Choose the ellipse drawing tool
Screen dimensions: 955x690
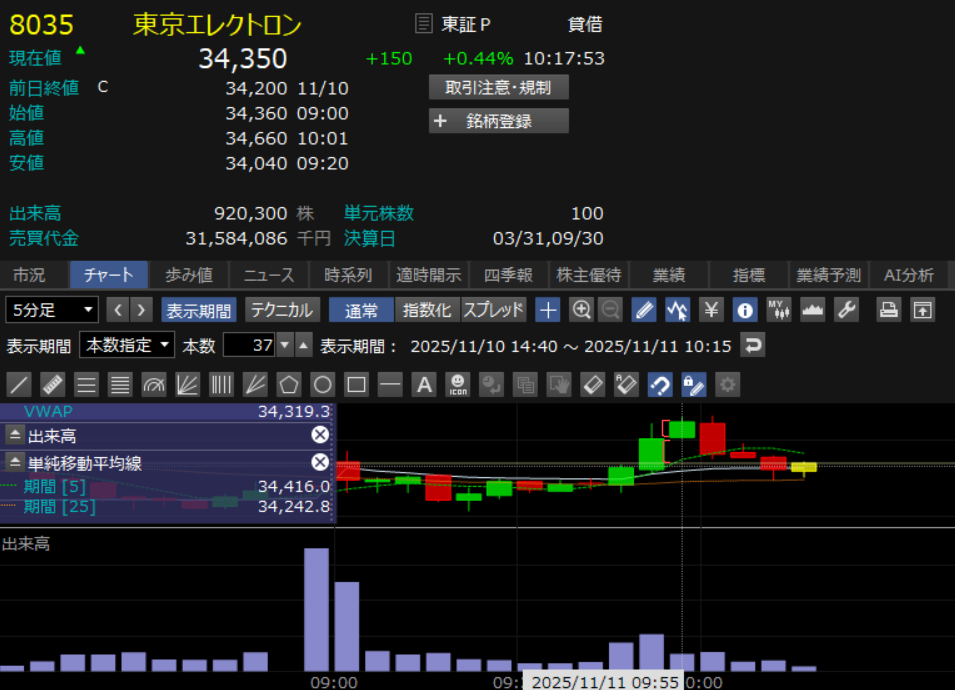(322, 384)
